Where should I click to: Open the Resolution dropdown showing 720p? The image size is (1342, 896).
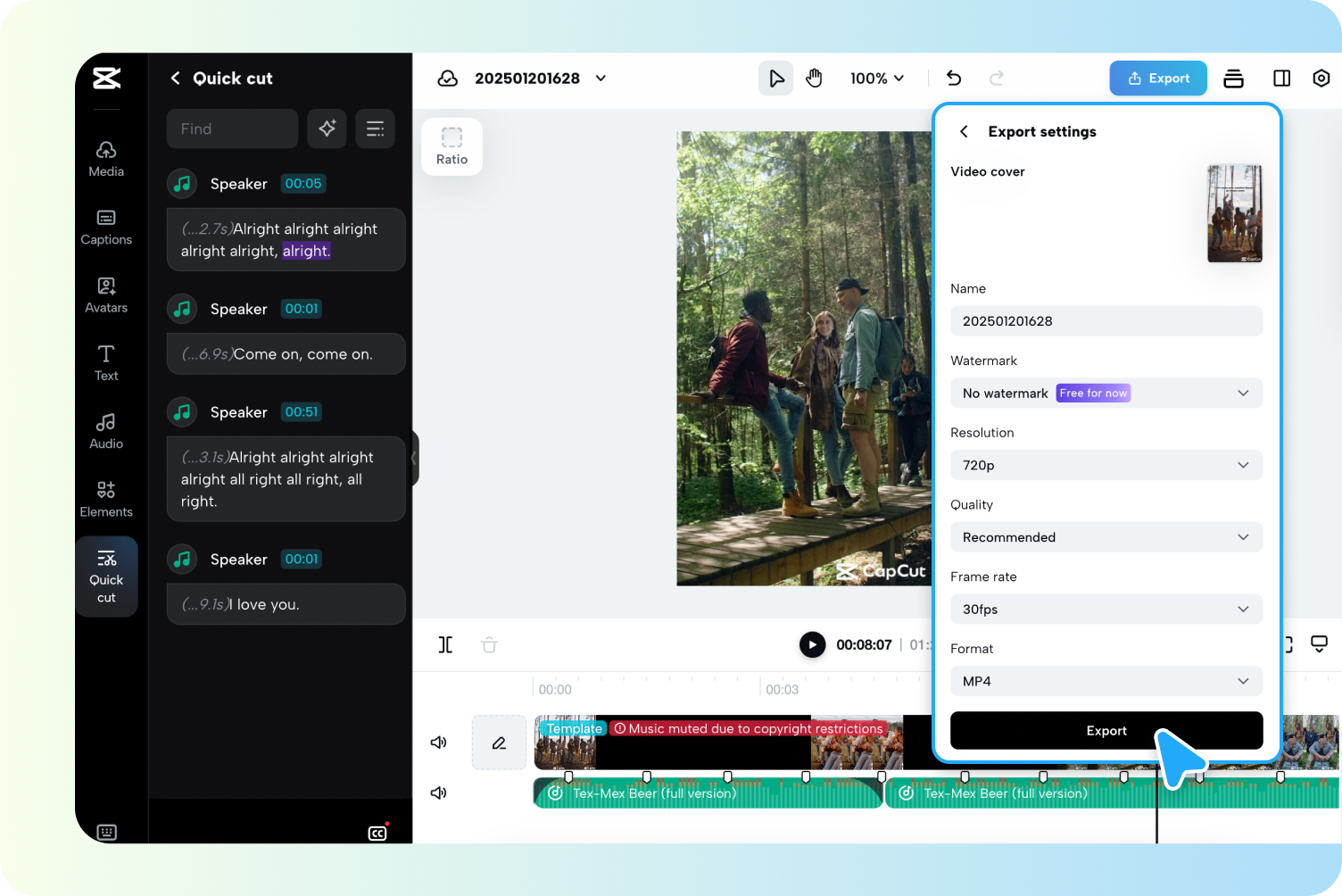(x=1106, y=465)
